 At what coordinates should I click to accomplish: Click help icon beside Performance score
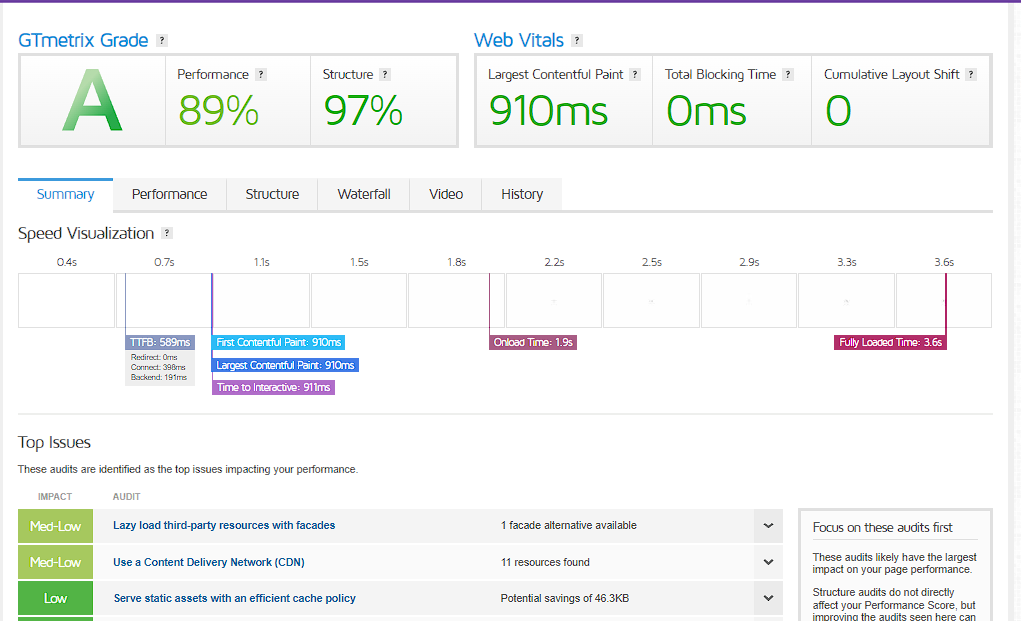click(260, 74)
